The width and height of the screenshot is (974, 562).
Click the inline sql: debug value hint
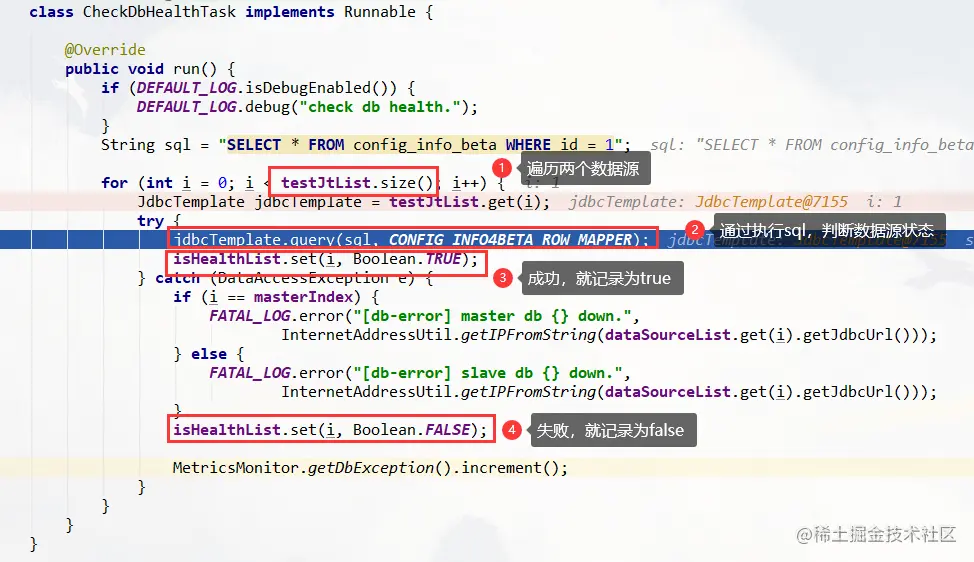pos(811,145)
